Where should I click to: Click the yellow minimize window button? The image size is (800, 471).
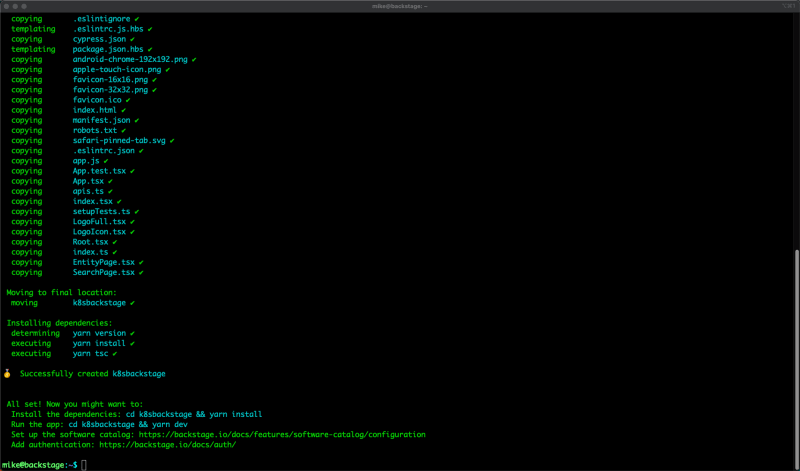(x=15, y=6)
